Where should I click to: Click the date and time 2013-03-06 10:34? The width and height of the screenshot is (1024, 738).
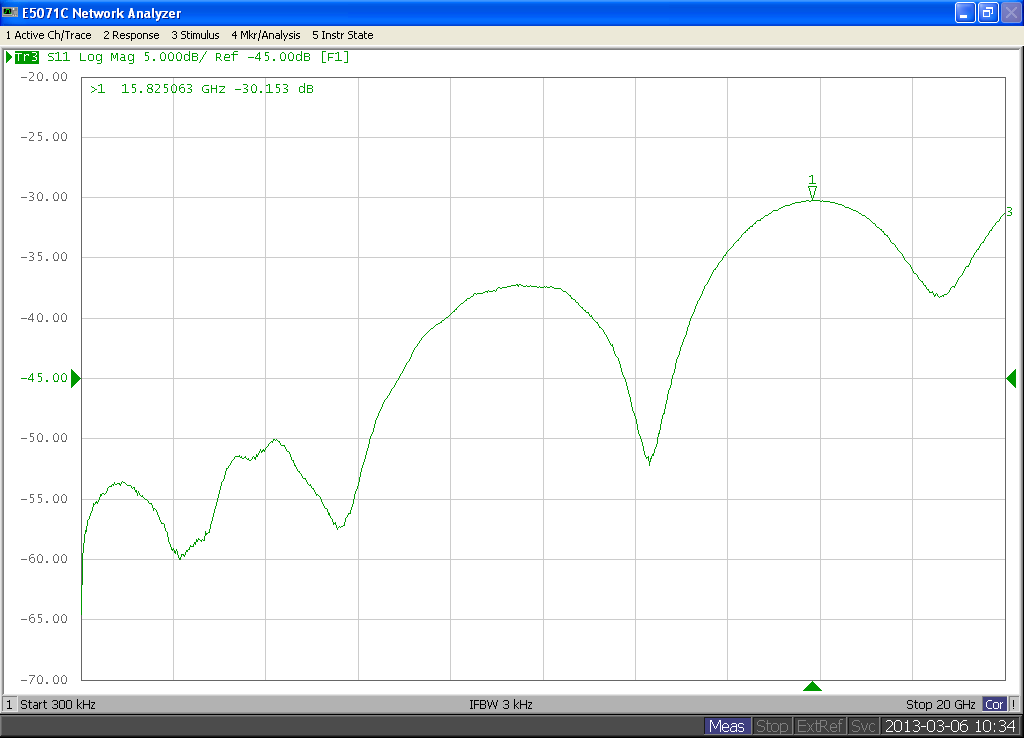click(x=950, y=726)
